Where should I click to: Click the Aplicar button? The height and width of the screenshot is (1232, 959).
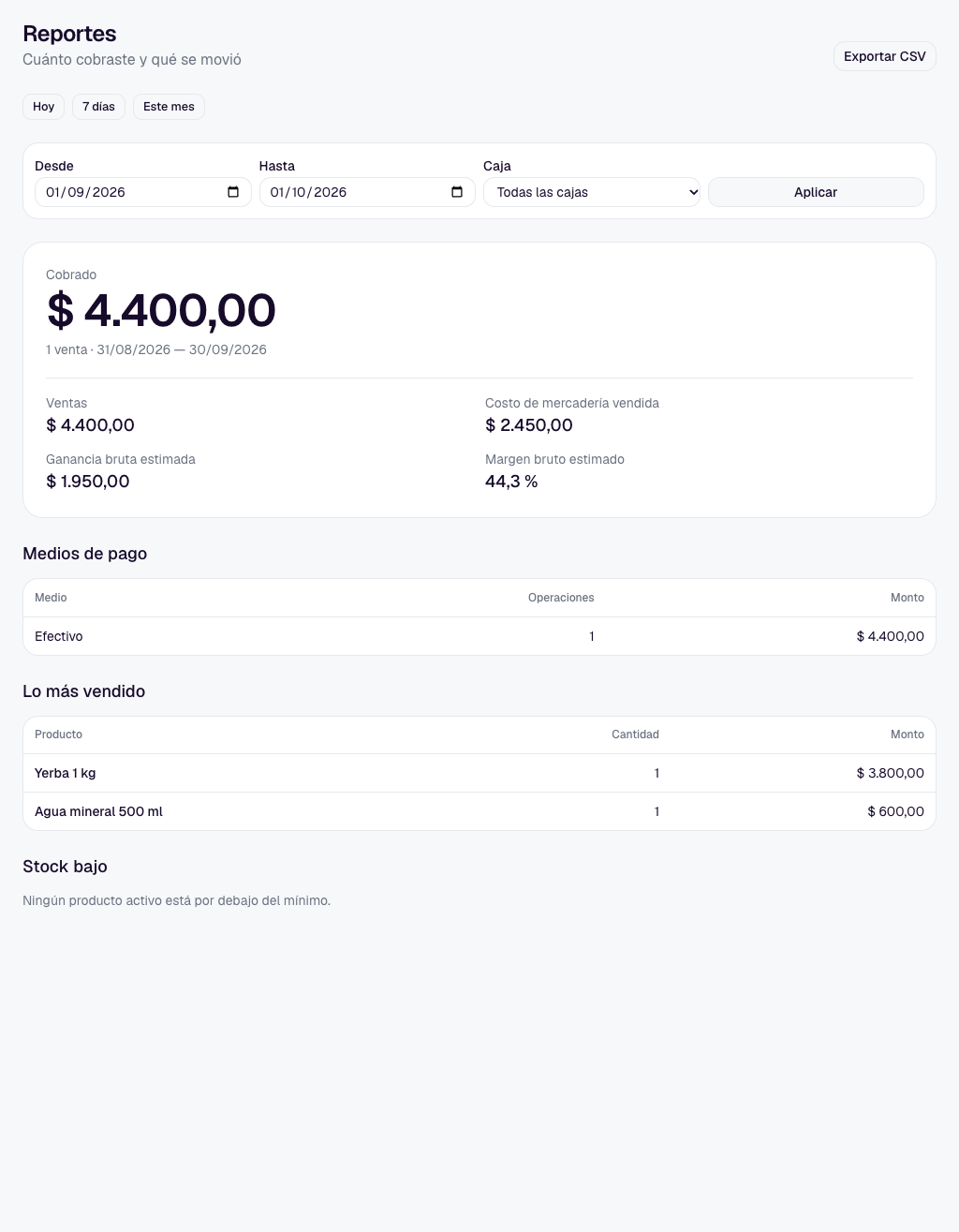(x=816, y=192)
